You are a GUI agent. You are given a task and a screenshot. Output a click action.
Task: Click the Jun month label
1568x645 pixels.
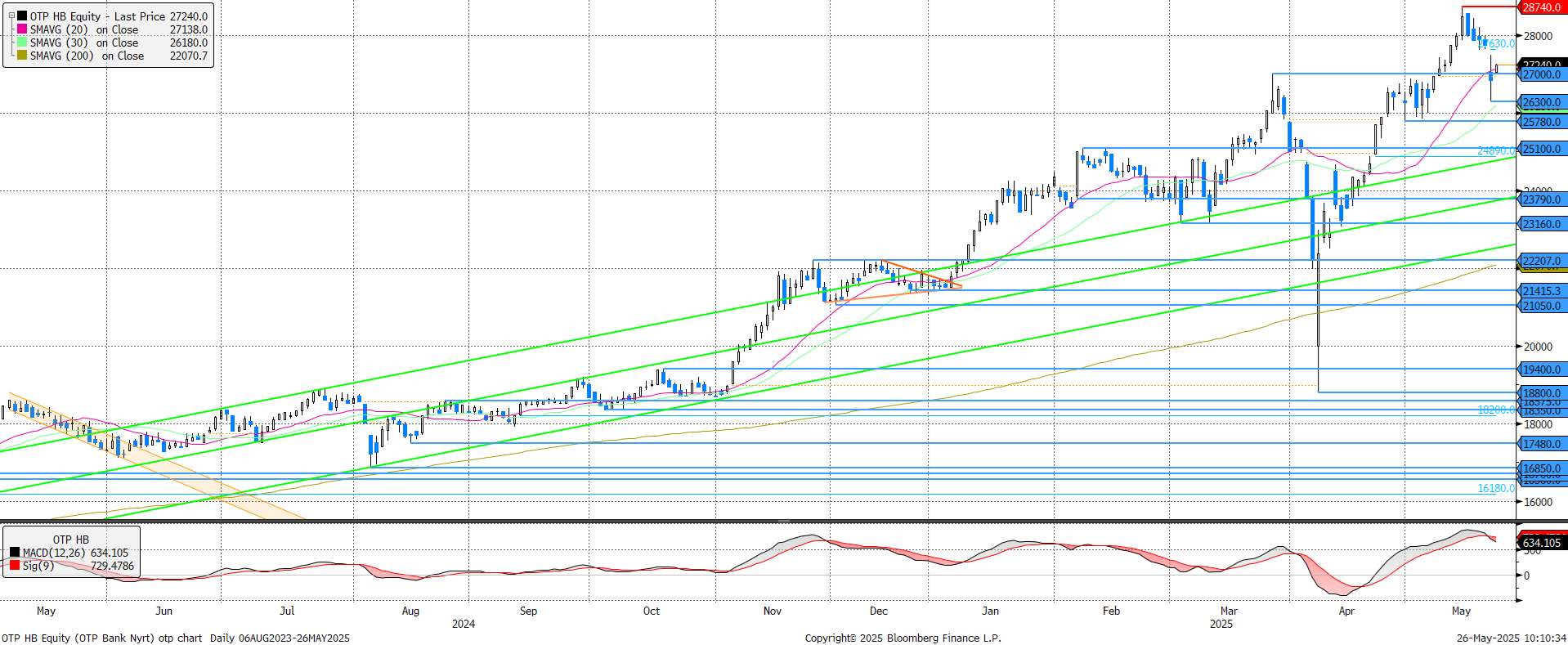pos(164,611)
